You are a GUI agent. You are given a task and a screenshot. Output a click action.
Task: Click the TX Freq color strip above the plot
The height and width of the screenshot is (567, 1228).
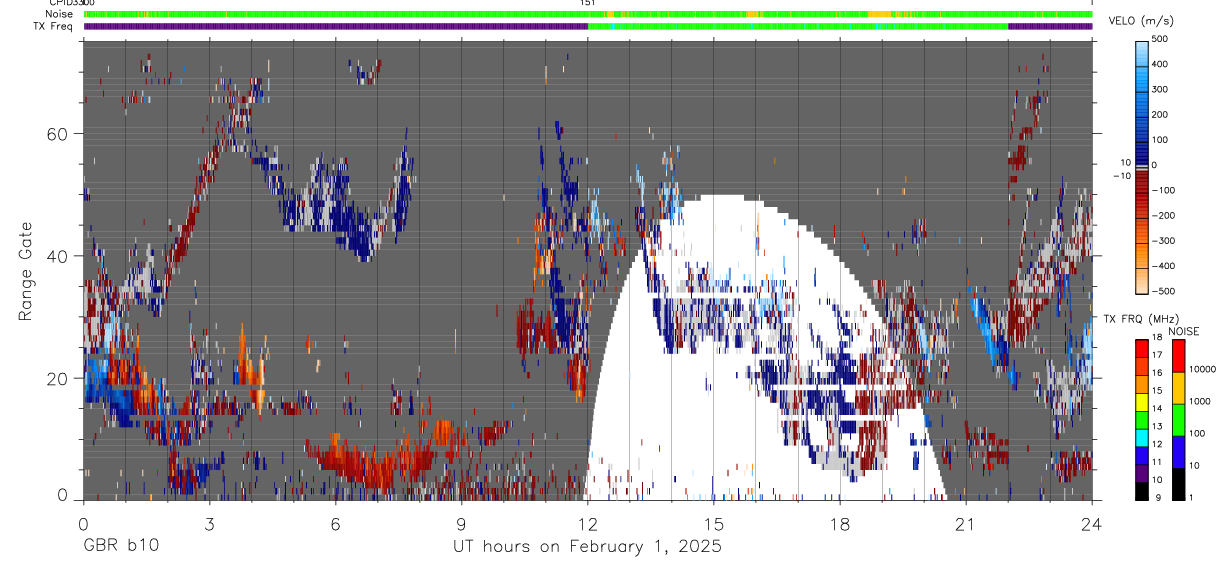pyautogui.click(x=588, y=26)
